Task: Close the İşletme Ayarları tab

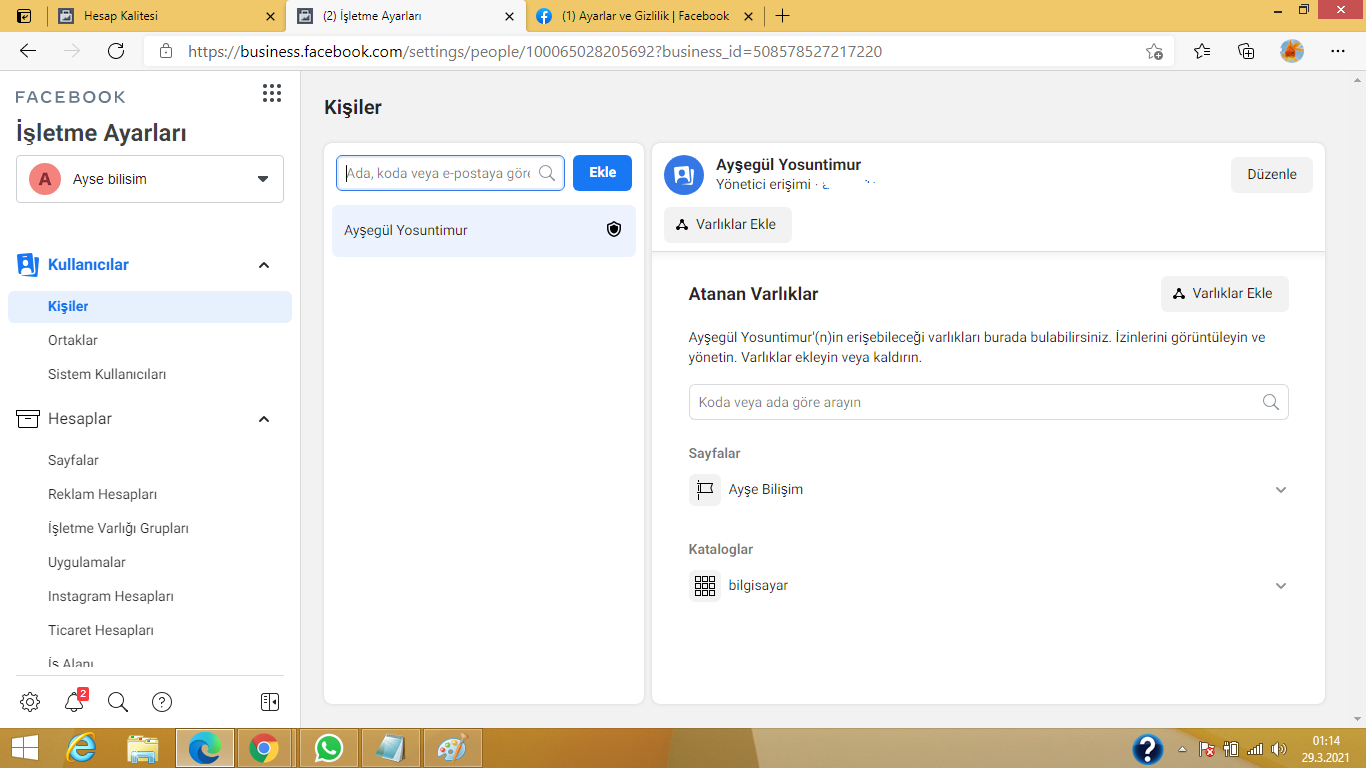Action: point(510,16)
